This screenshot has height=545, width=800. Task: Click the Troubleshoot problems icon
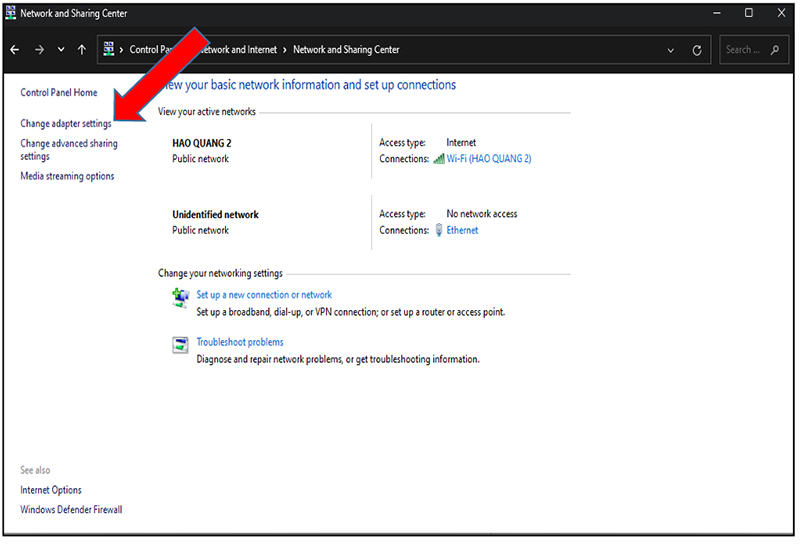tap(180, 345)
